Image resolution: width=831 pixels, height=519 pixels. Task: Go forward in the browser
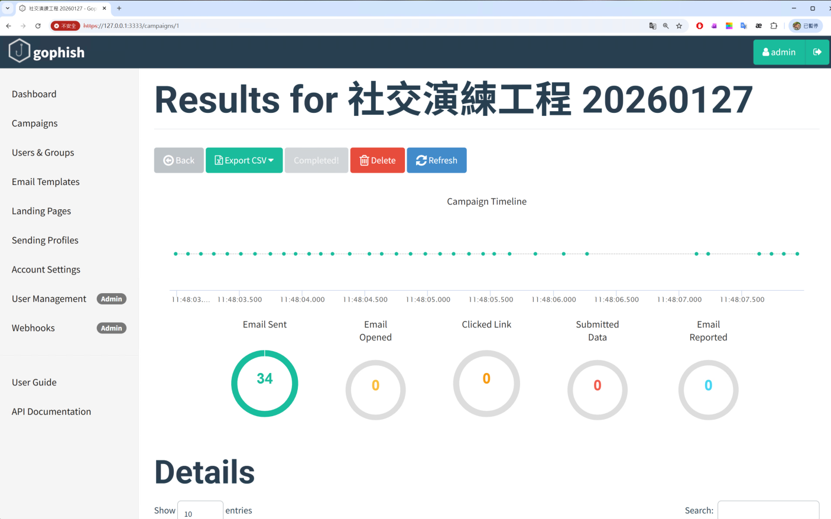23,25
